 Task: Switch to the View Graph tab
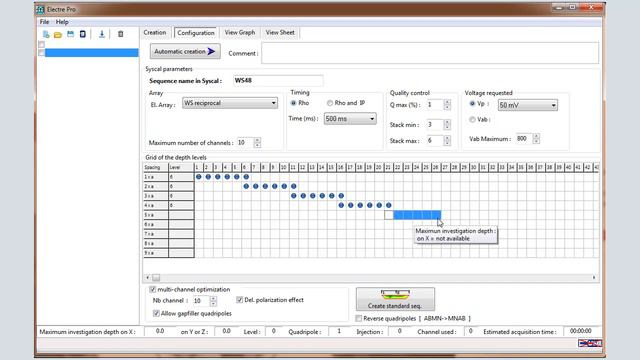coord(240,33)
